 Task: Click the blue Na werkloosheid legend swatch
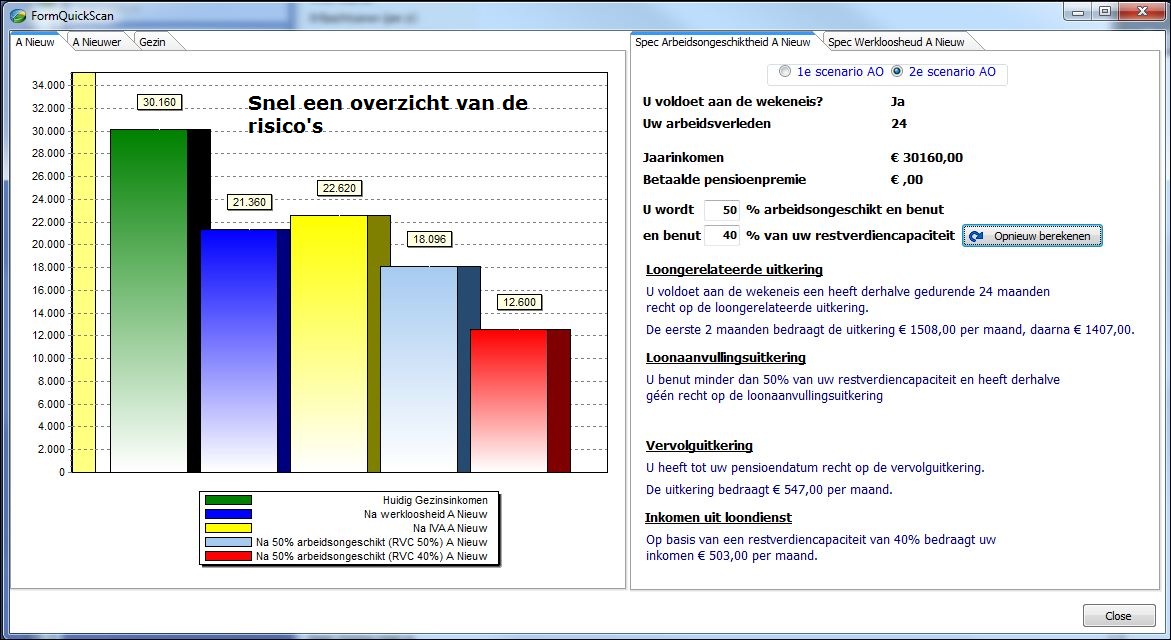[x=229, y=514]
